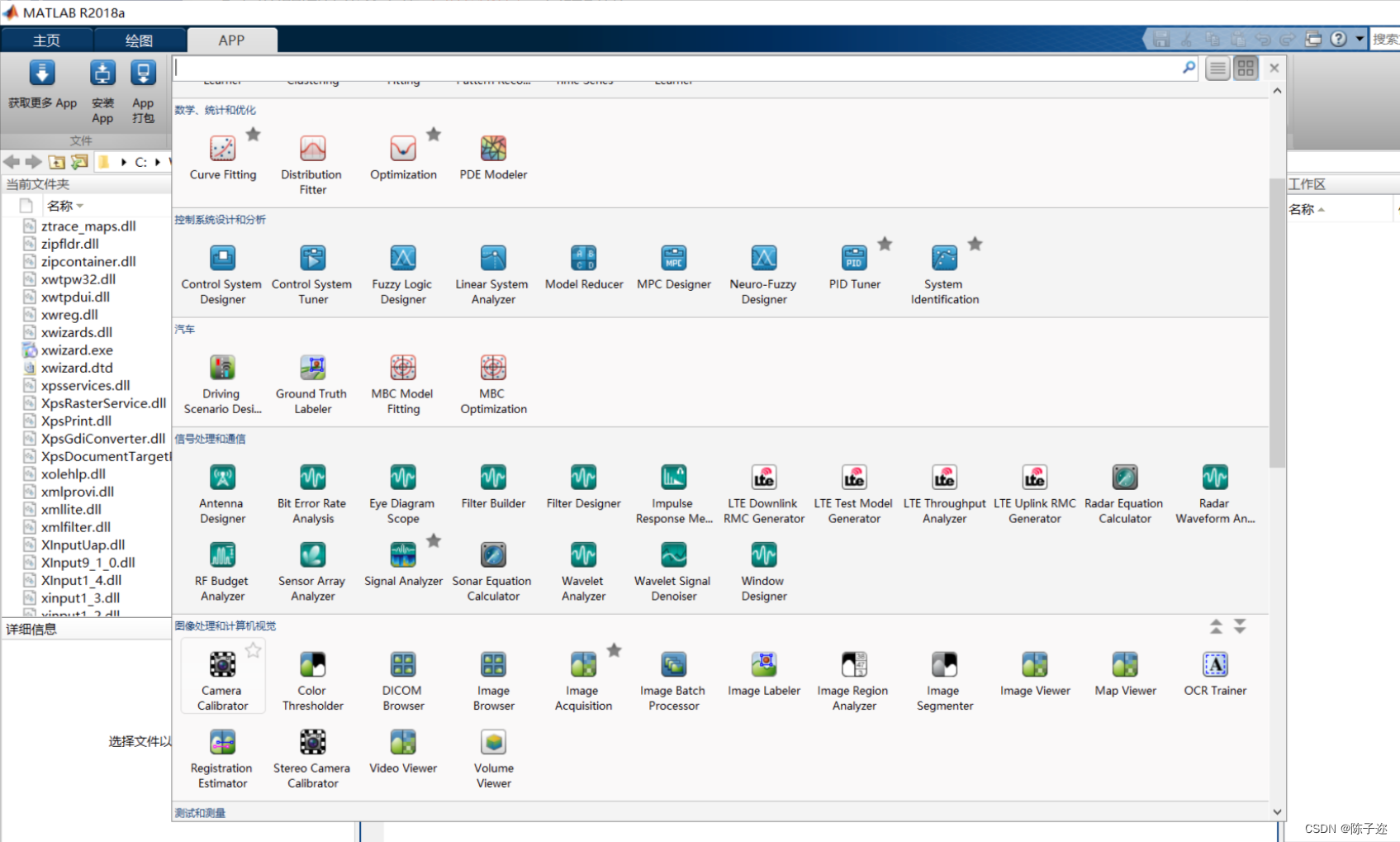Viewport: 1400px width, 842px height.
Task: Click gallery scrollbar up arrow
Action: [x=1278, y=90]
